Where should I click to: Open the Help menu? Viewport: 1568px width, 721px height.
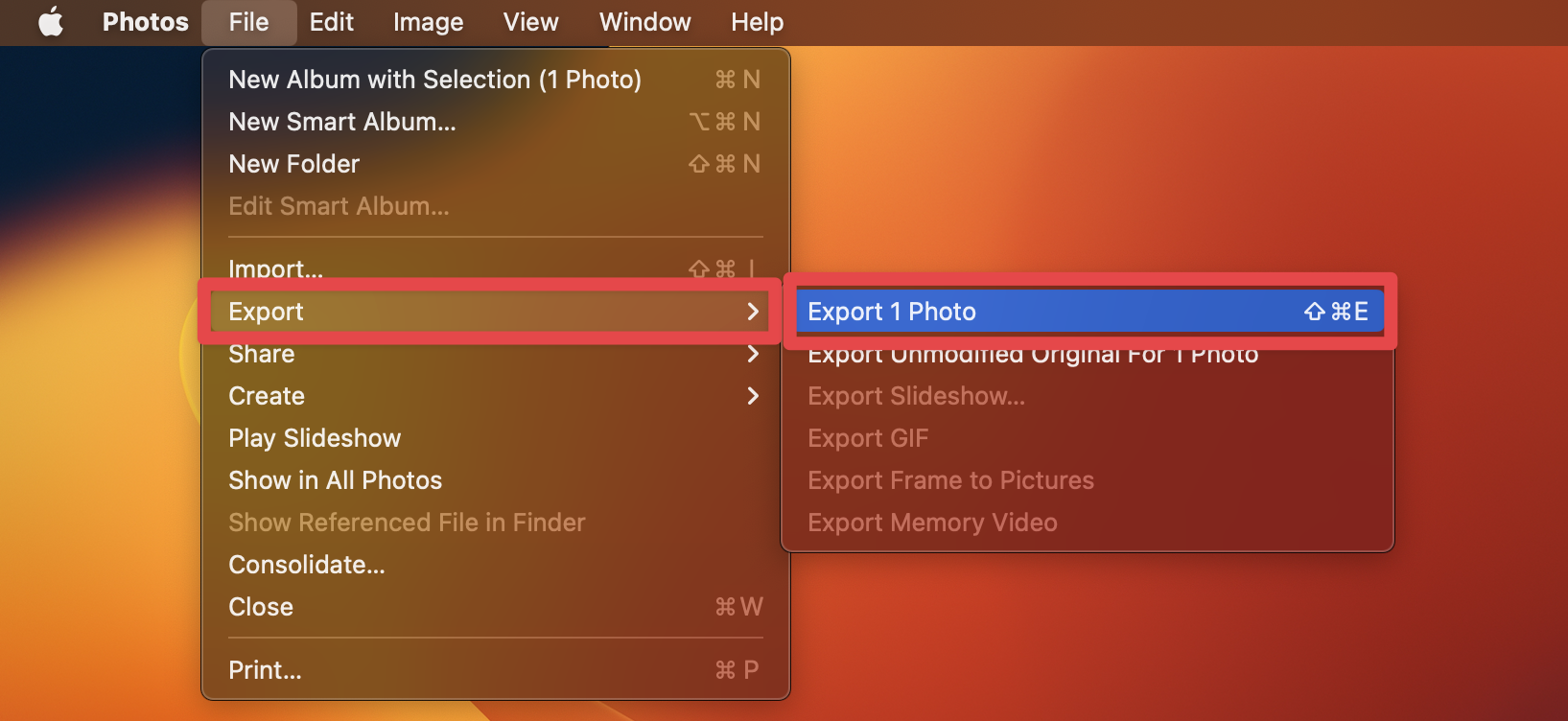[x=757, y=22]
